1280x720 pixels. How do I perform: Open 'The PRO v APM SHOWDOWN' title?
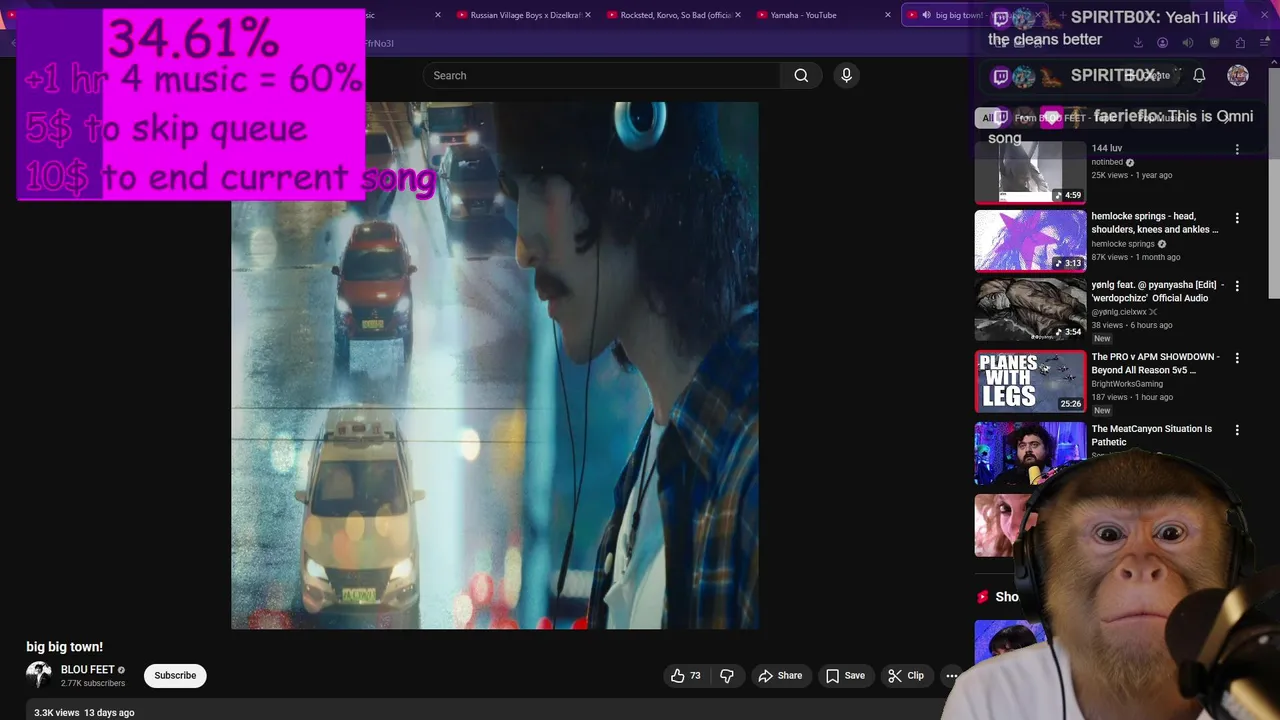tap(1155, 363)
